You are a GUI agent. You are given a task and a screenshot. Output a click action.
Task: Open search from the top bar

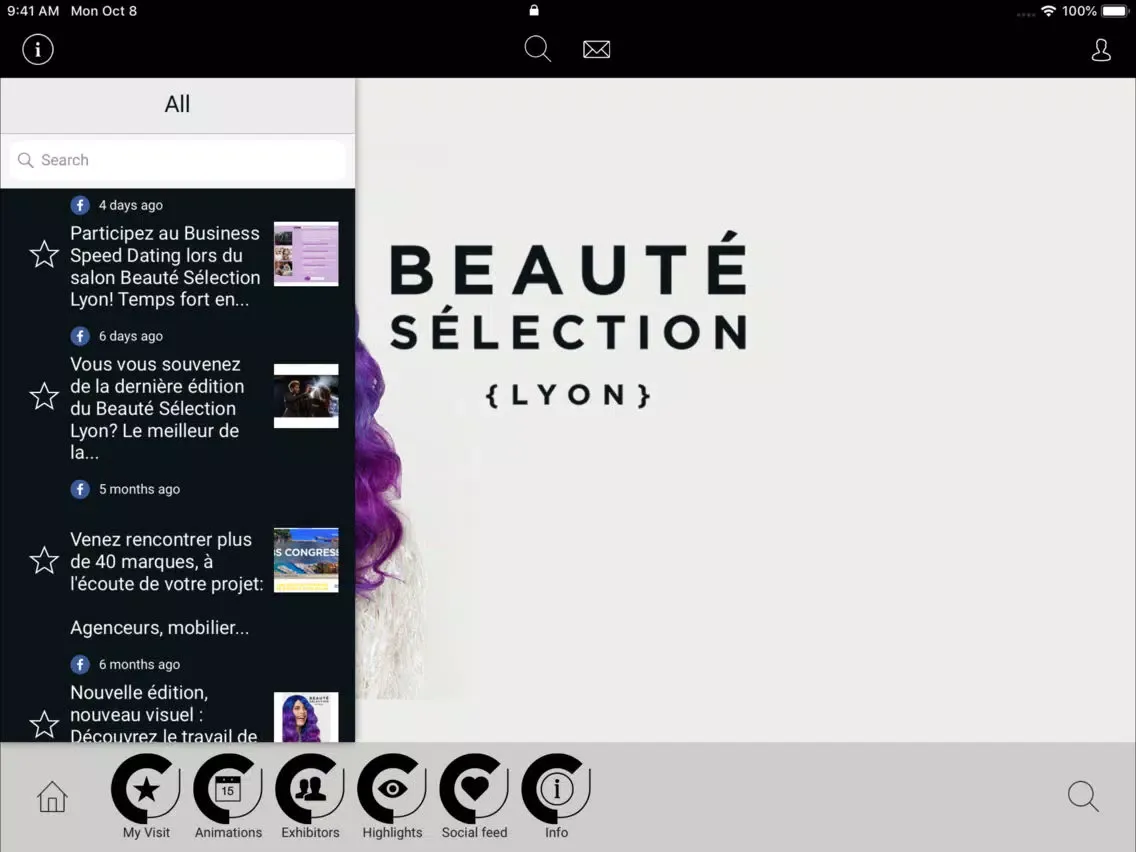pyautogui.click(x=537, y=48)
